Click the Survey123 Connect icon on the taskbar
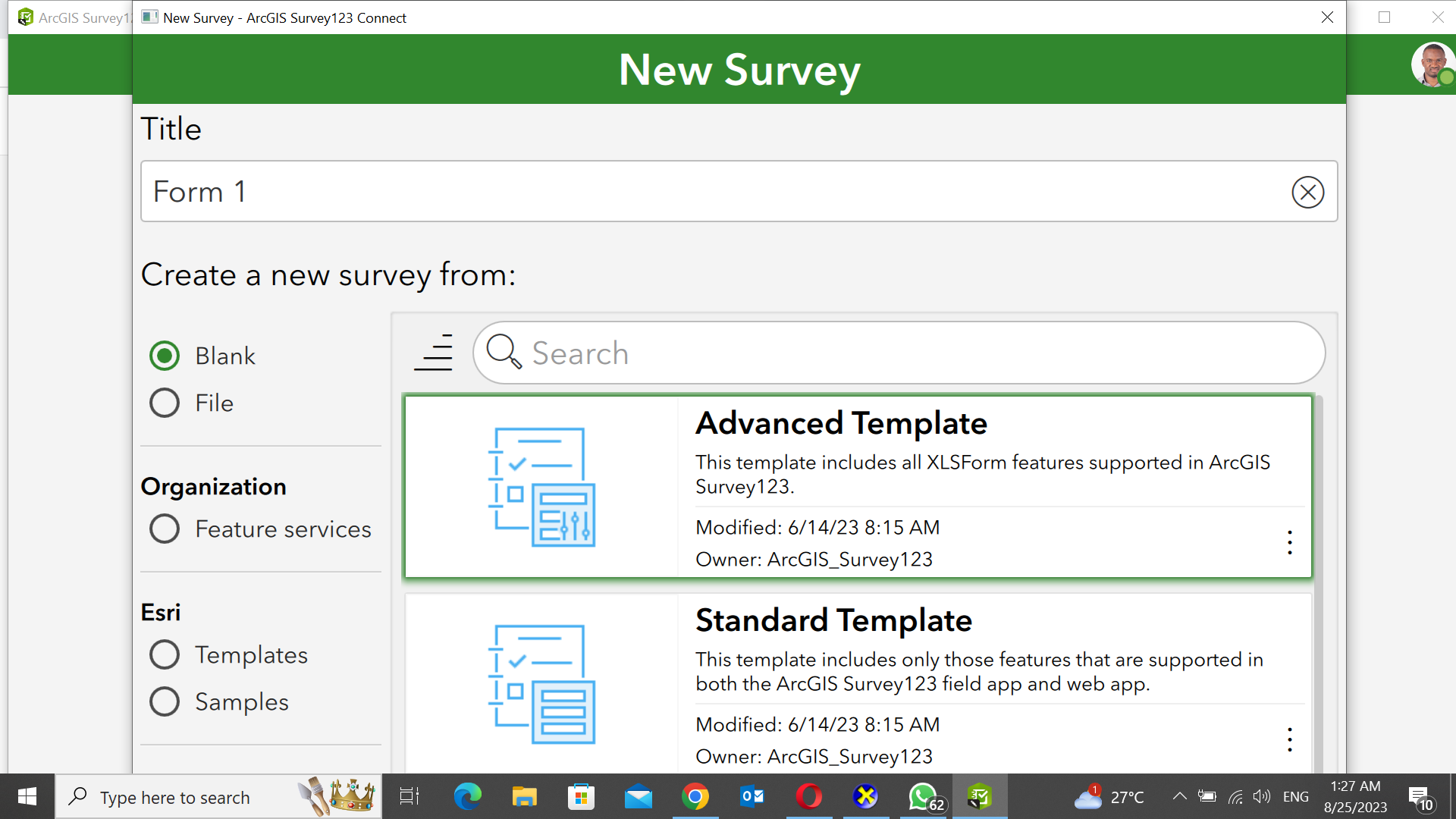This screenshot has height=819, width=1456. [x=980, y=796]
